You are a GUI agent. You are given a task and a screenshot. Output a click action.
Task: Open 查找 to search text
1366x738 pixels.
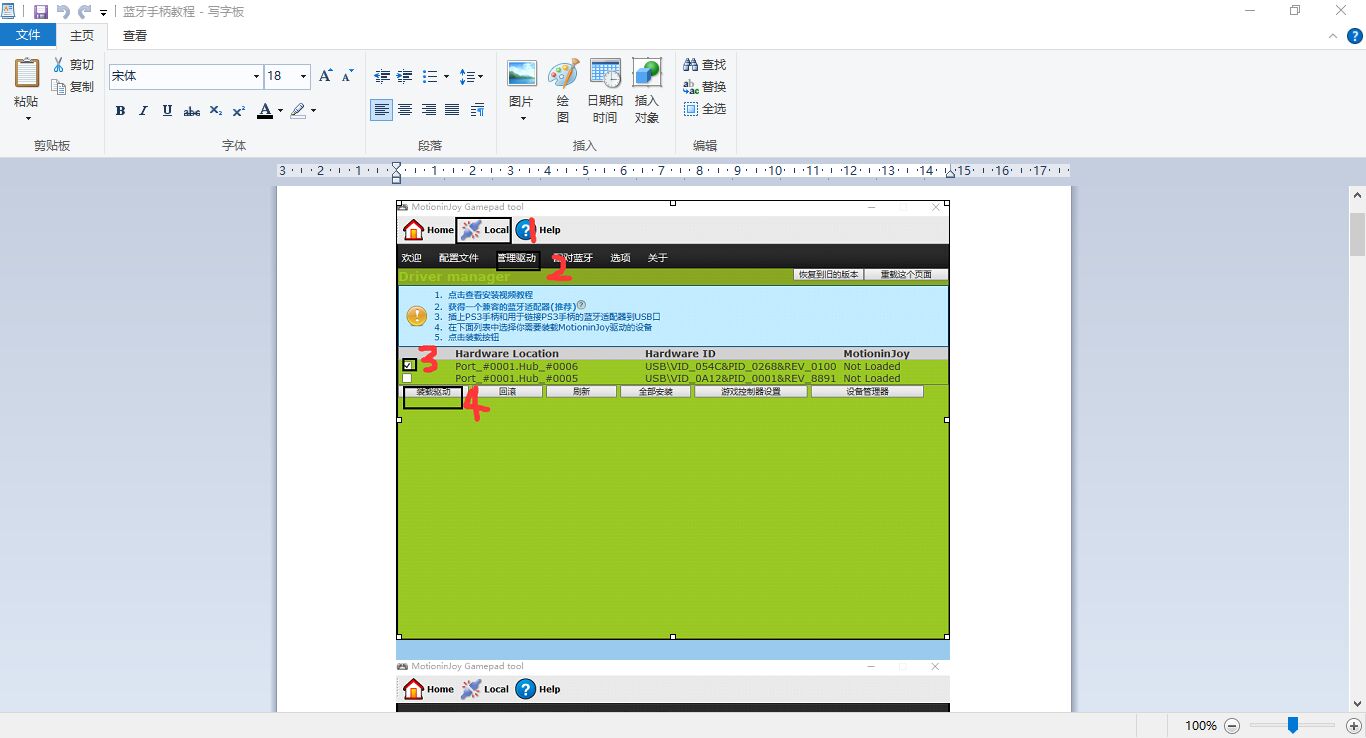tap(705, 65)
